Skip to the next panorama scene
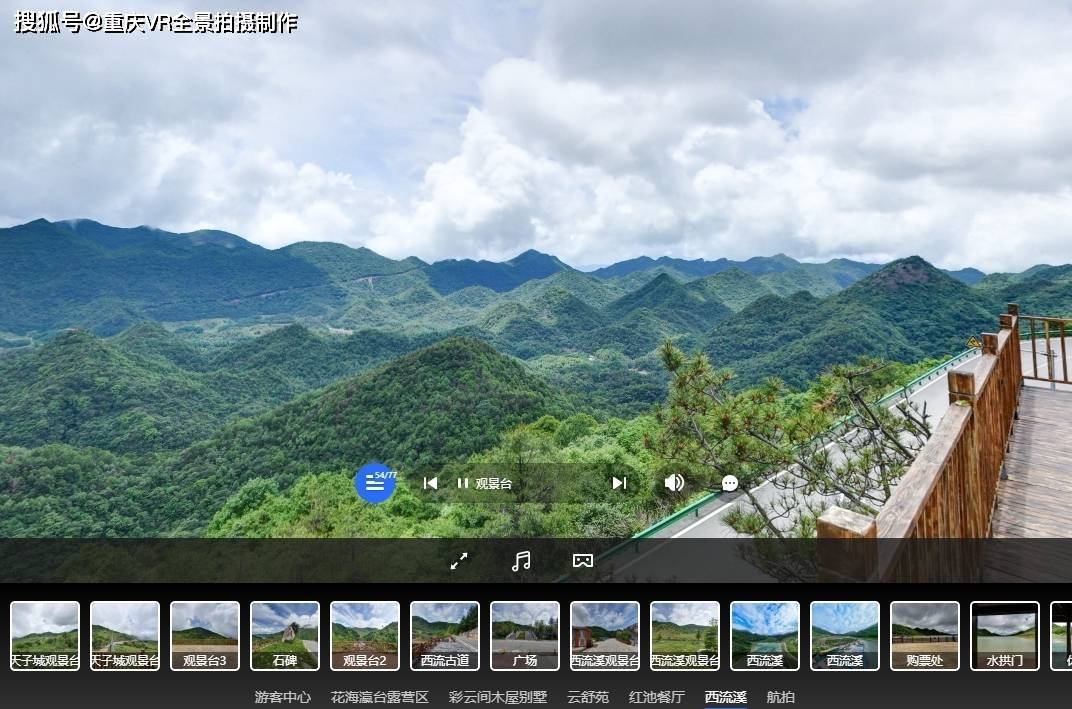The height and width of the screenshot is (709, 1072). 619,483
